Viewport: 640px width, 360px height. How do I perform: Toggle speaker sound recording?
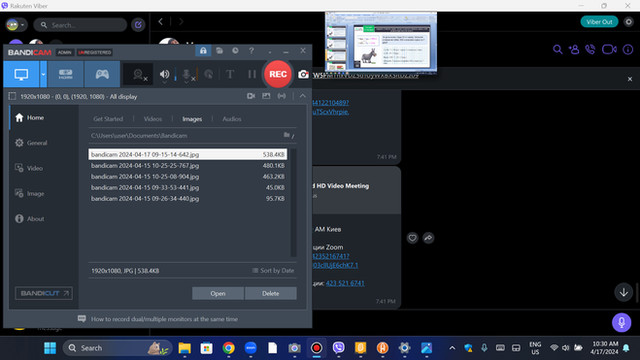(164, 74)
